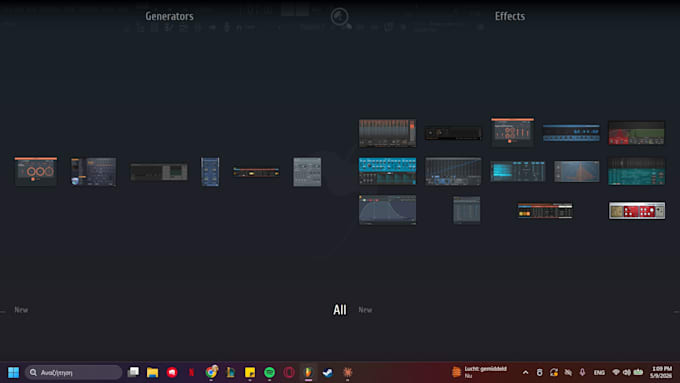
Task: Open the bright blue panel effect thumbnail
Action: (x=387, y=171)
